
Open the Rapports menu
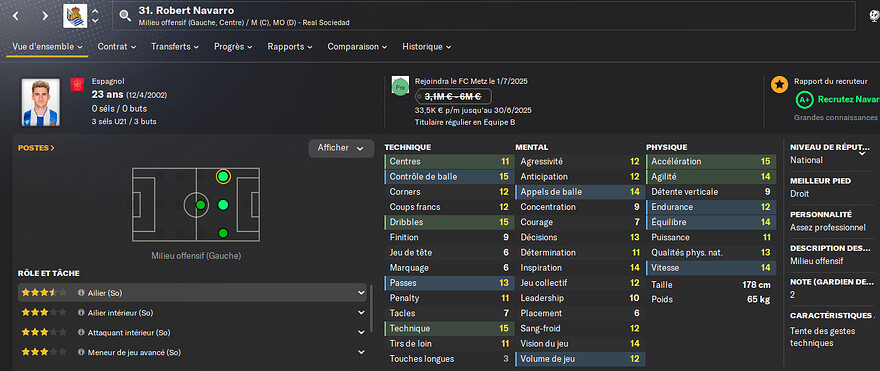coord(290,47)
